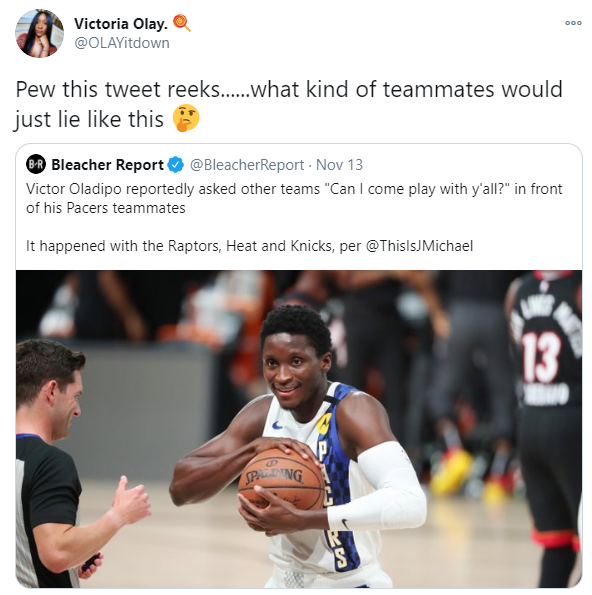The height and width of the screenshot is (595, 592).
Task: Click the Bleacher Report account name
Action: pyautogui.click(x=107, y=165)
